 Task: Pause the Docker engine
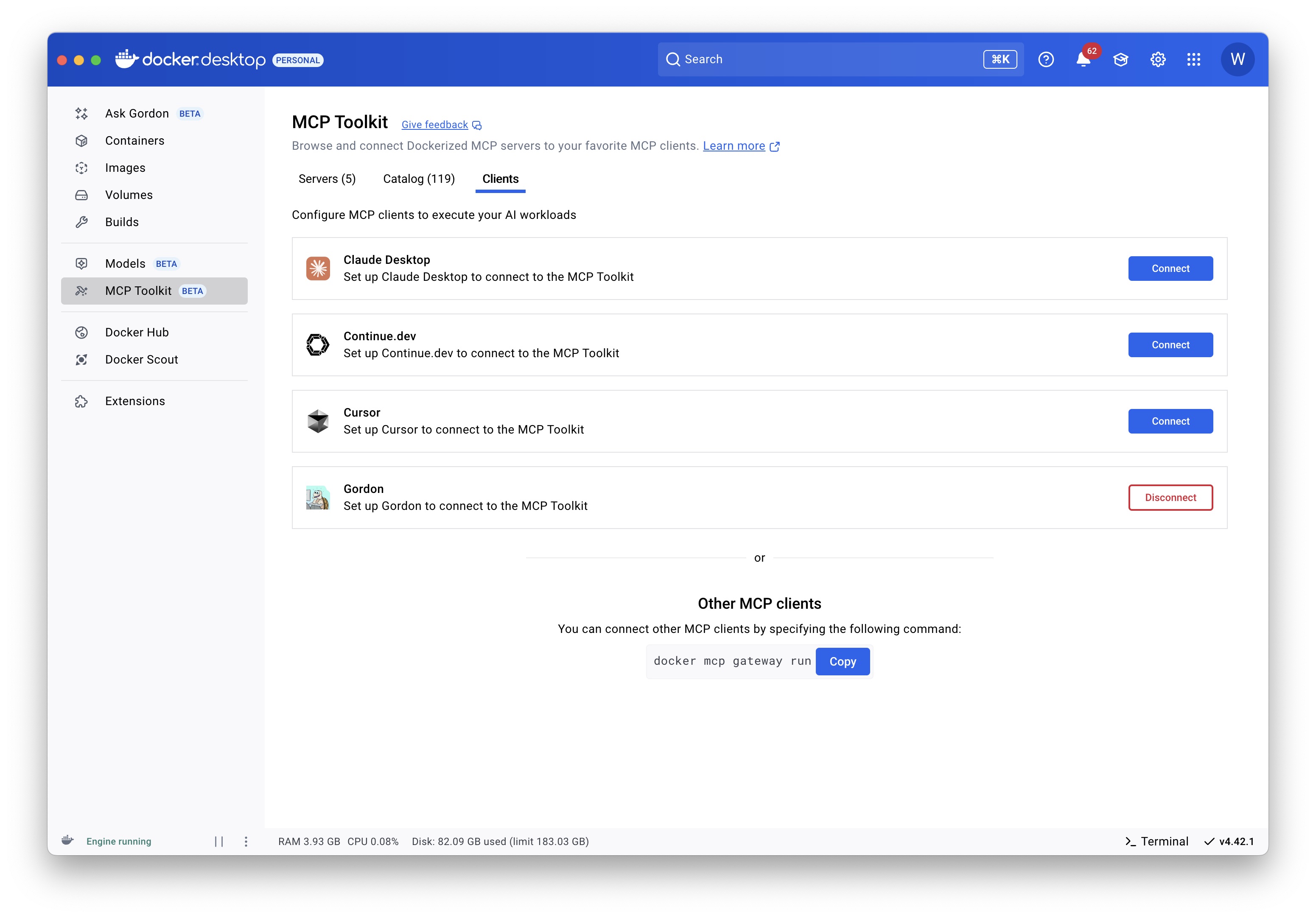[x=219, y=841]
